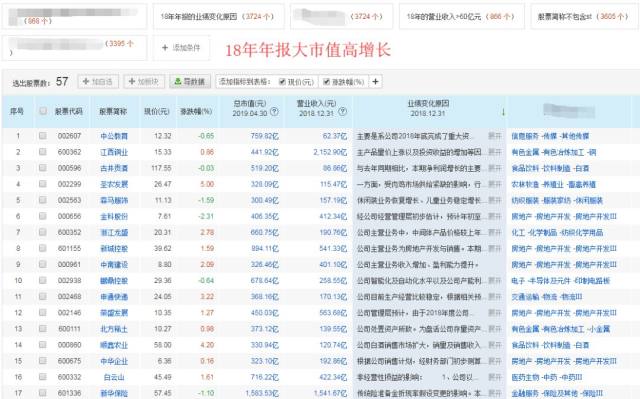Click the 加自选 button

(98, 82)
